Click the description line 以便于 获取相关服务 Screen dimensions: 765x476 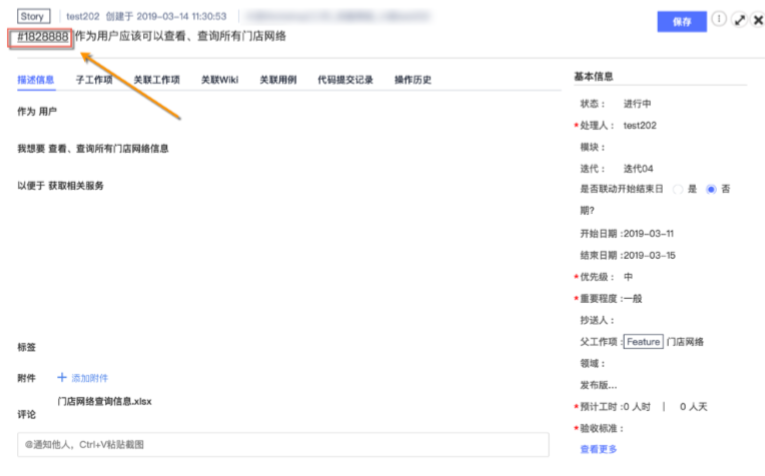coord(60,186)
